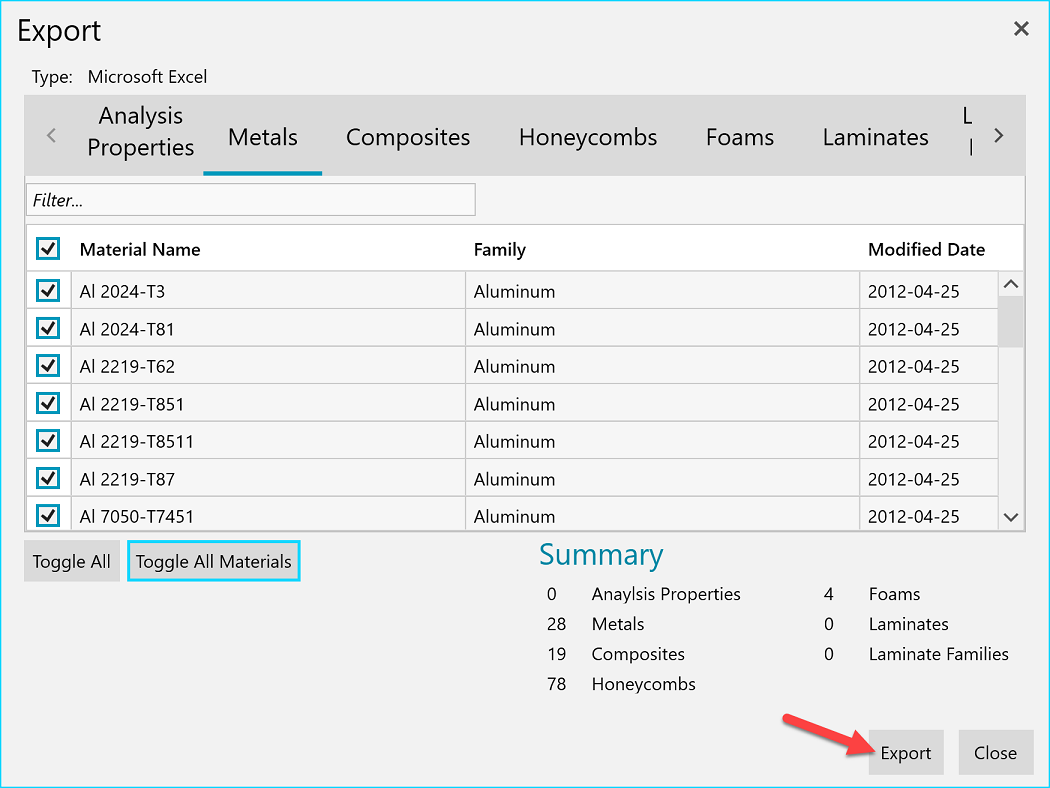Select the Al 2024-T81 material name cell

tap(268, 328)
